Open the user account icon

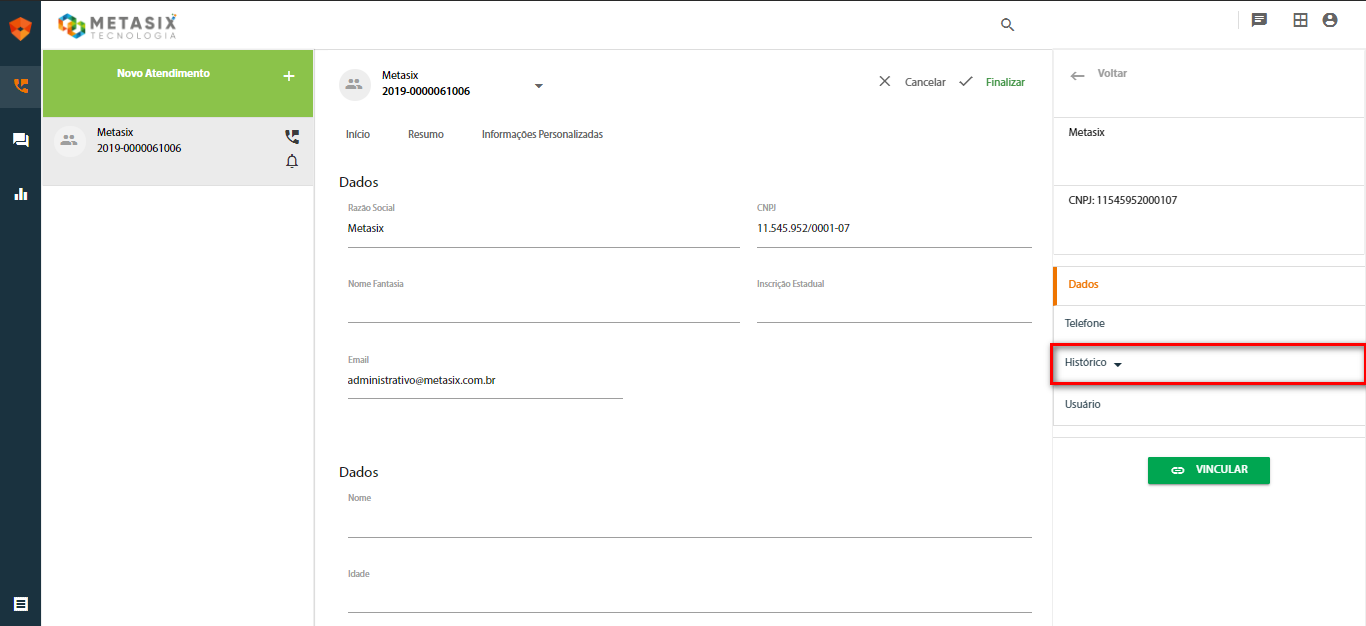coord(1330,20)
